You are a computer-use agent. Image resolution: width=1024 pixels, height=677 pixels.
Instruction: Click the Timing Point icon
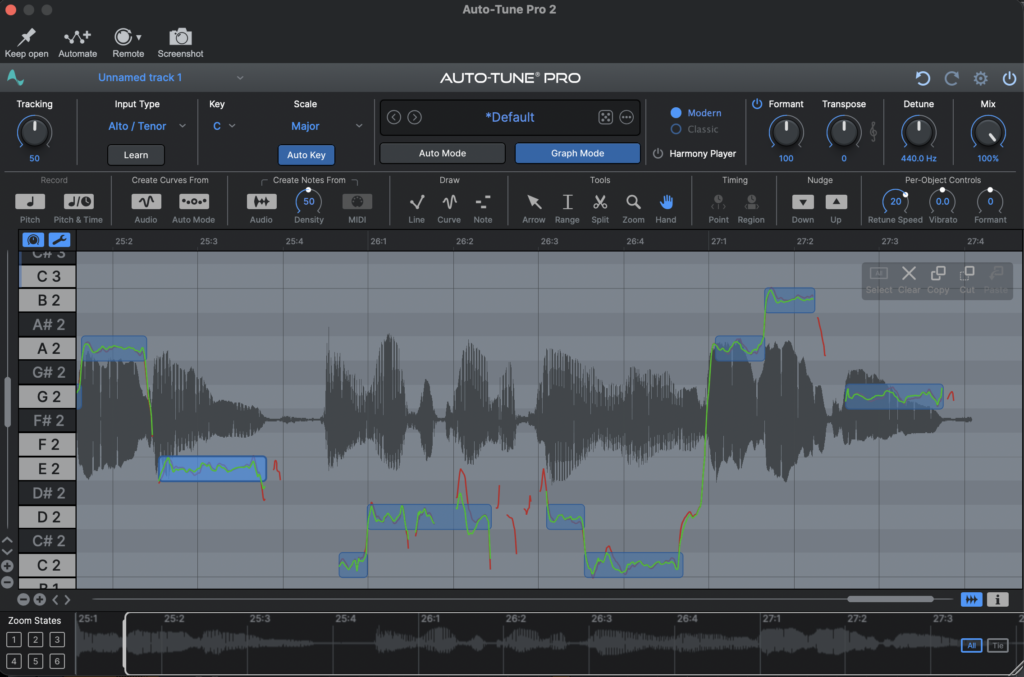click(x=718, y=202)
